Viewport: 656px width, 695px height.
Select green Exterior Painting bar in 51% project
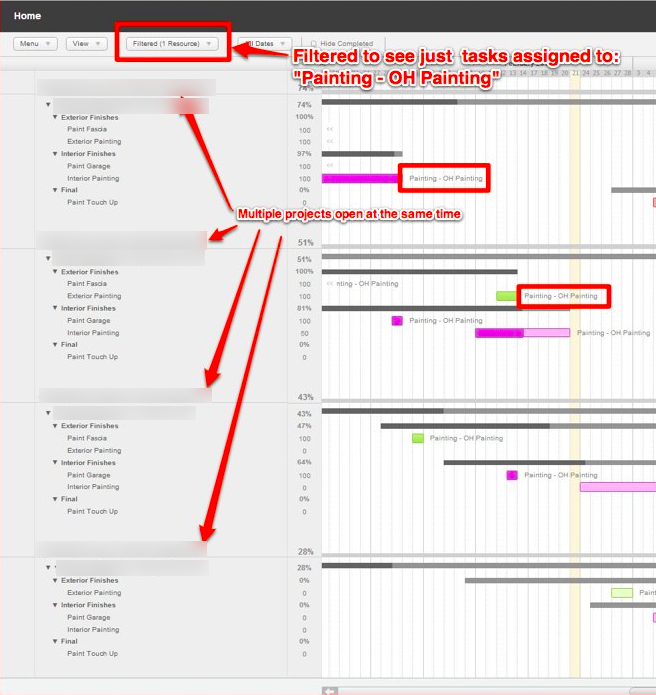pyautogui.click(x=507, y=296)
